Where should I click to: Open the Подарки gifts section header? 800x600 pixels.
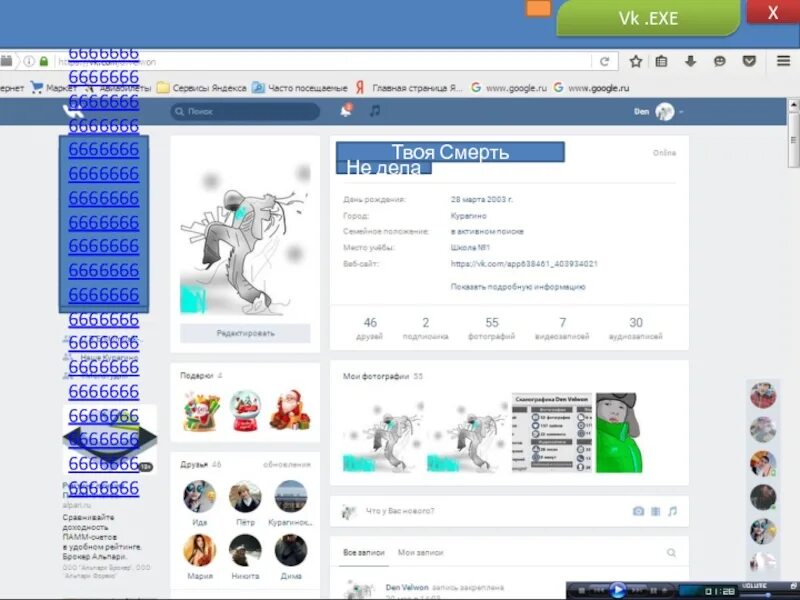[201, 375]
